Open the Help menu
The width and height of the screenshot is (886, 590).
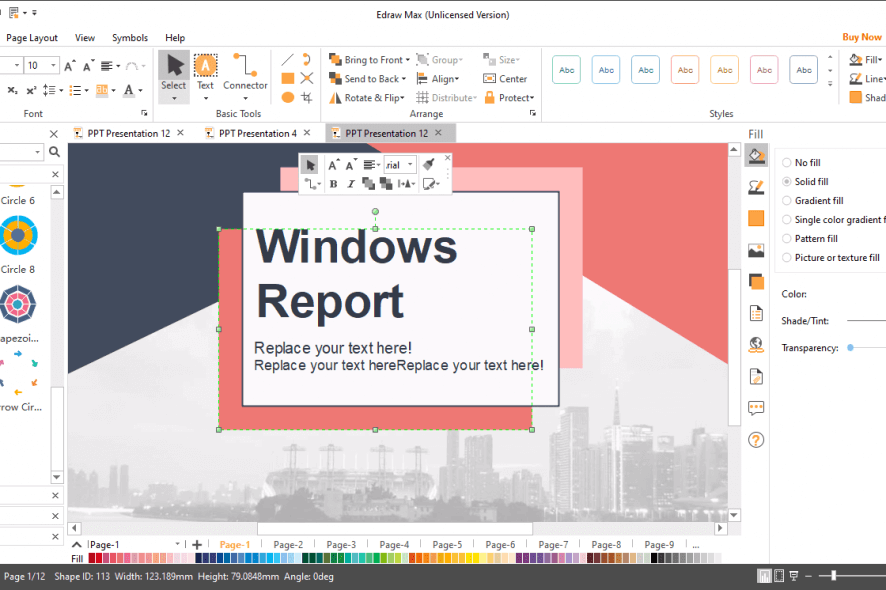point(175,38)
